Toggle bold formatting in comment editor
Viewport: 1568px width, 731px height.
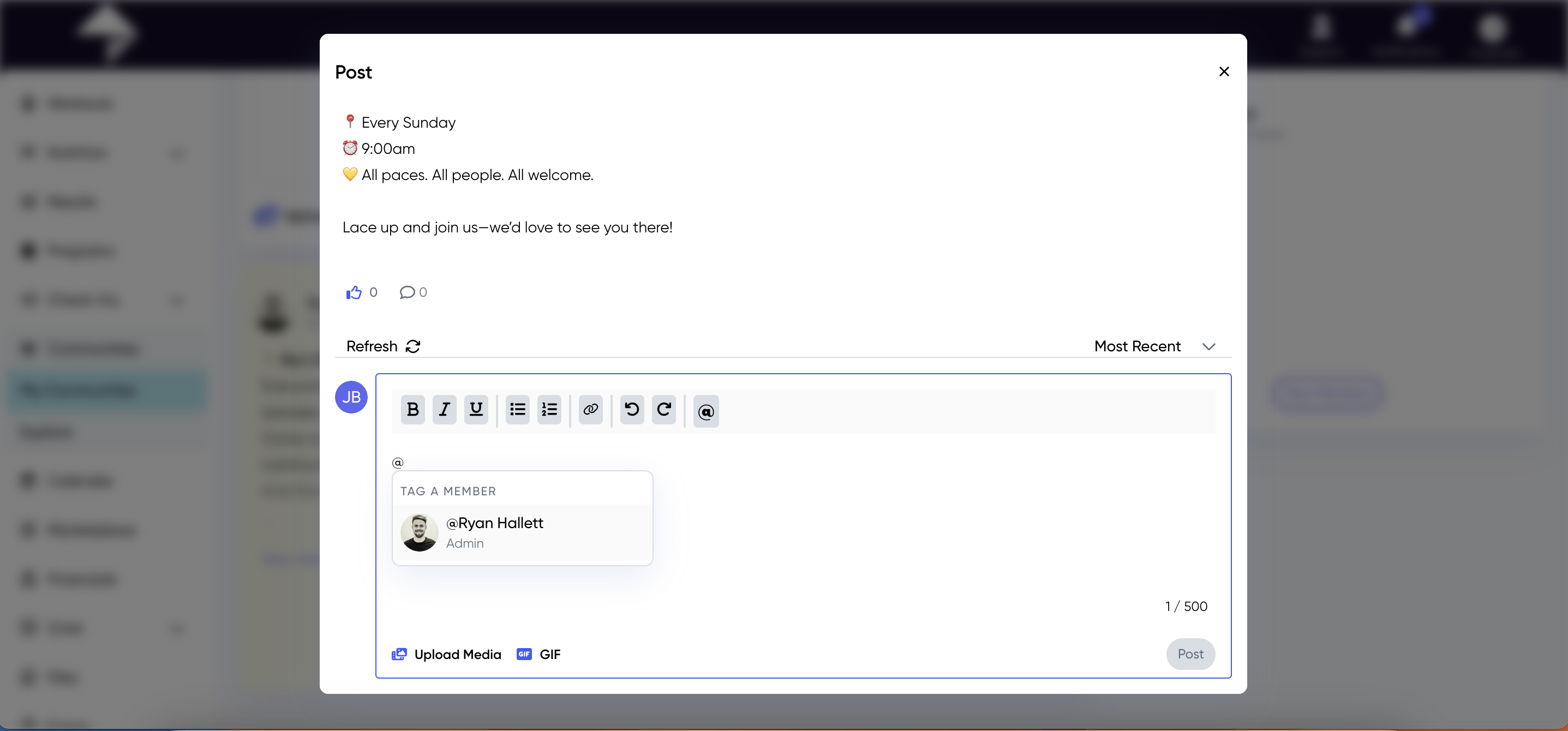point(412,410)
